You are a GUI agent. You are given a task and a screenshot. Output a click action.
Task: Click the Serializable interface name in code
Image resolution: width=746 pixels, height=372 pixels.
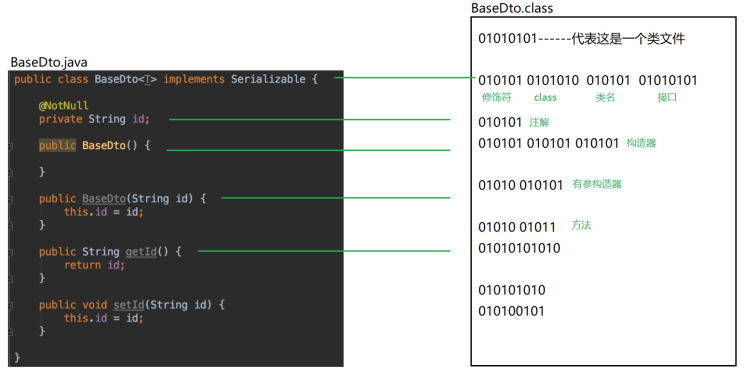[268, 79]
